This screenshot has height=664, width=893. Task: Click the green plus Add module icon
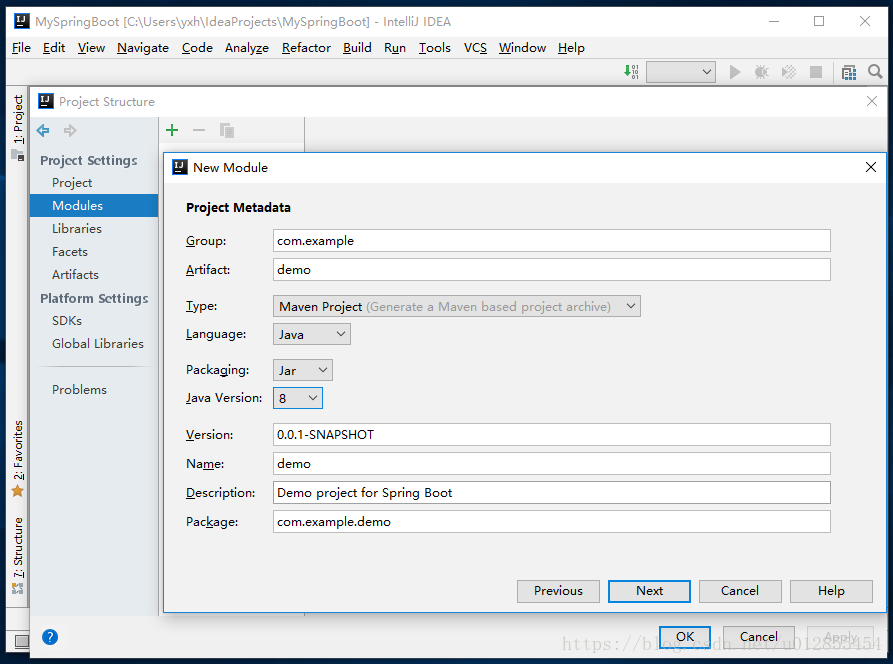click(172, 130)
